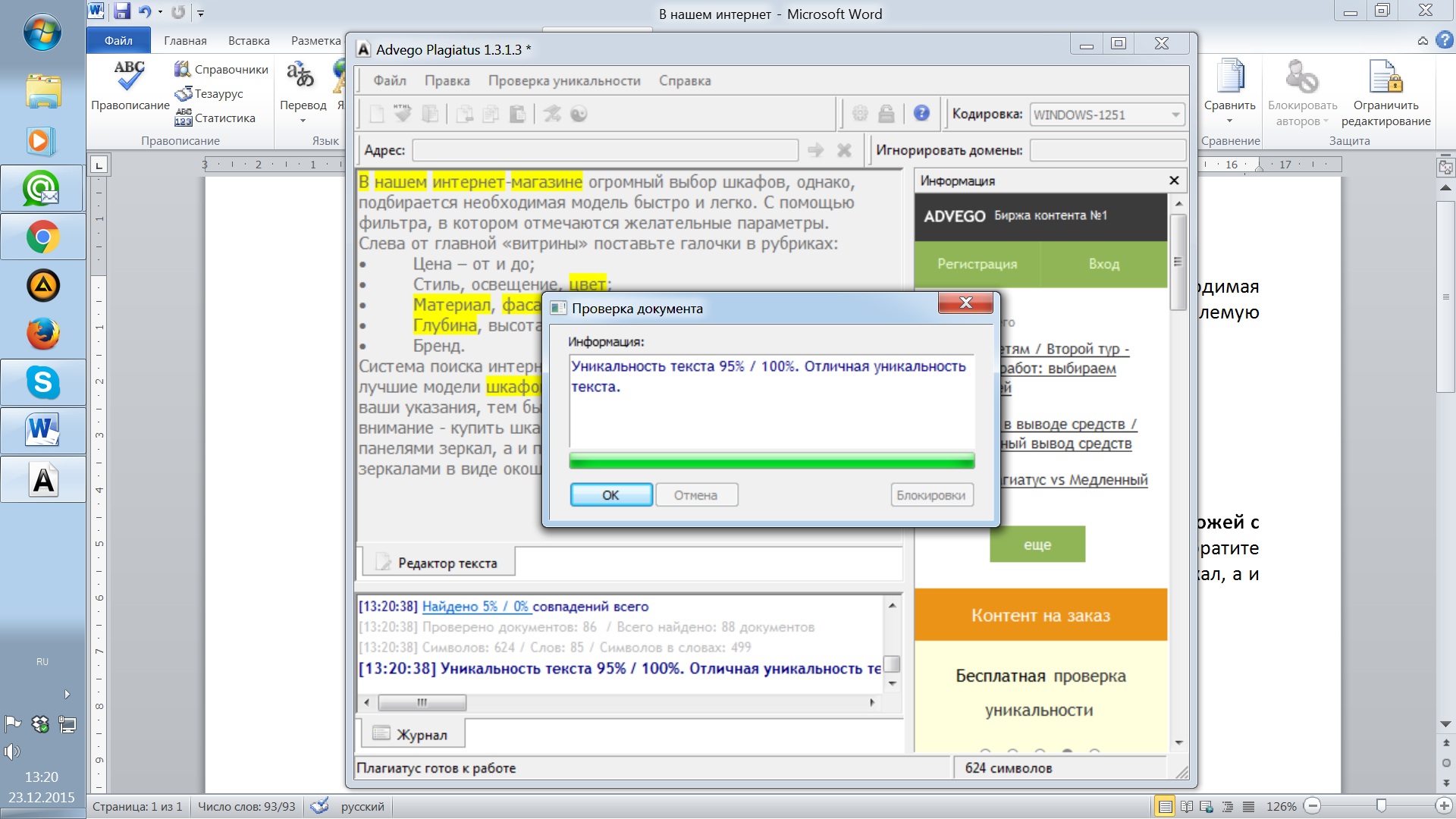Open Skype from the taskbar

(x=42, y=382)
